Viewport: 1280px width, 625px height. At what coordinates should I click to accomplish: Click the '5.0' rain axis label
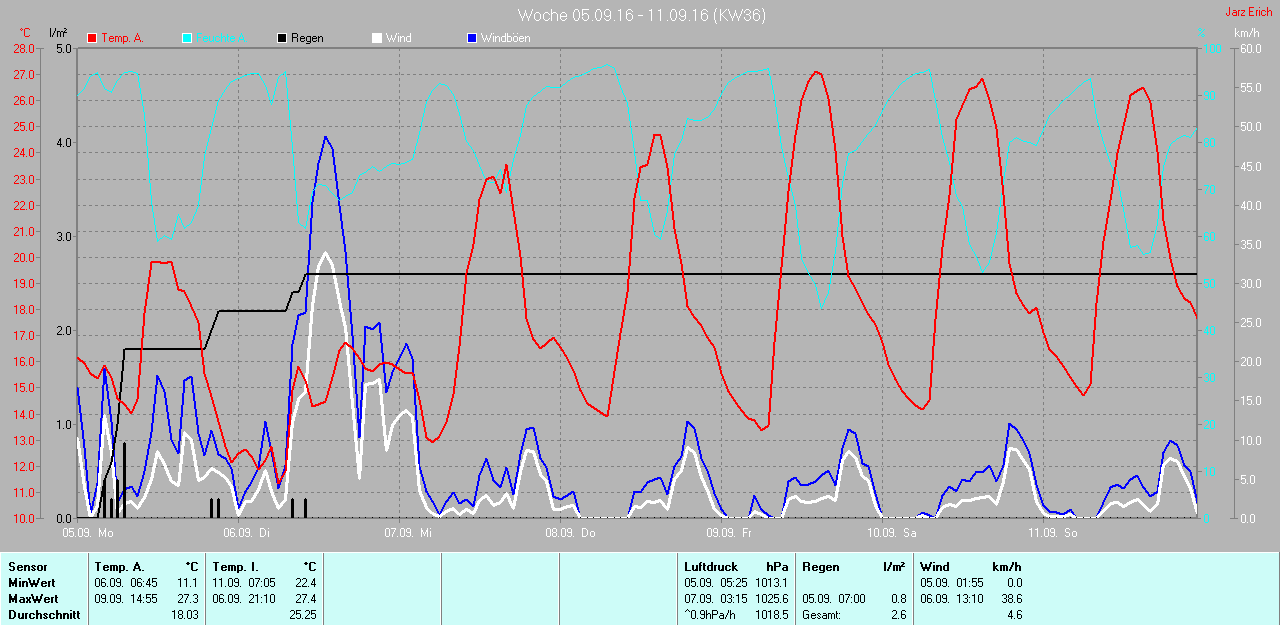coord(64,48)
